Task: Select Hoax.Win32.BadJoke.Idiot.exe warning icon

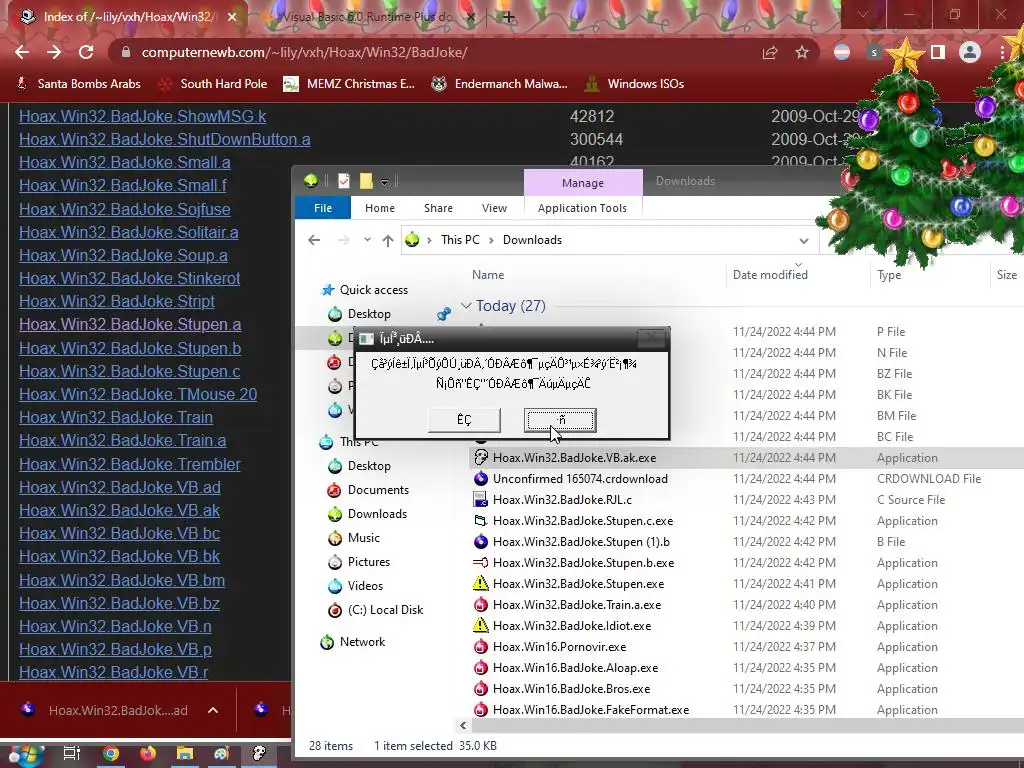Action: point(481,626)
